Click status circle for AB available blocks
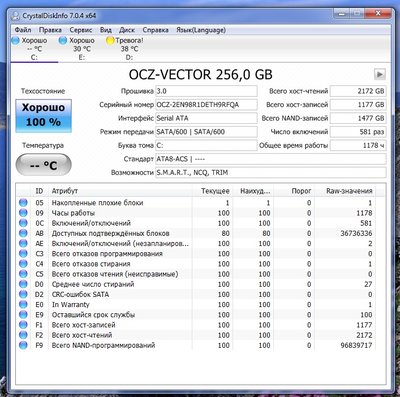The image size is (400, 397). (23, 233)
